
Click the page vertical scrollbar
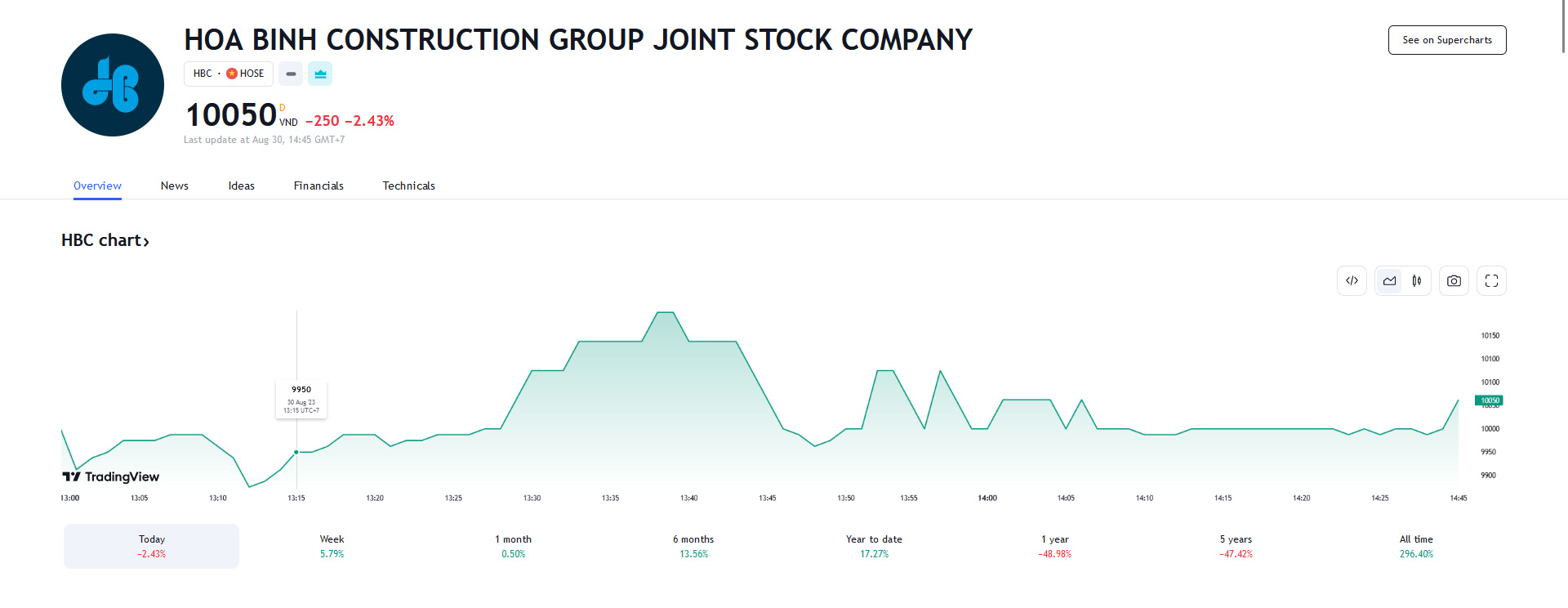[x=1563, y=26]
